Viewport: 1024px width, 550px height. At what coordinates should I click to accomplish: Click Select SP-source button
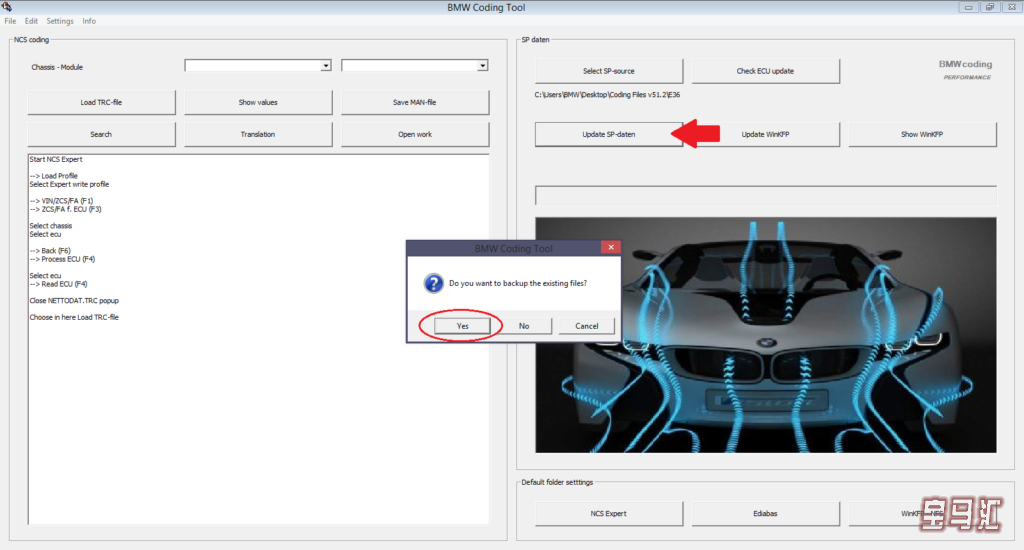(609, 71)
